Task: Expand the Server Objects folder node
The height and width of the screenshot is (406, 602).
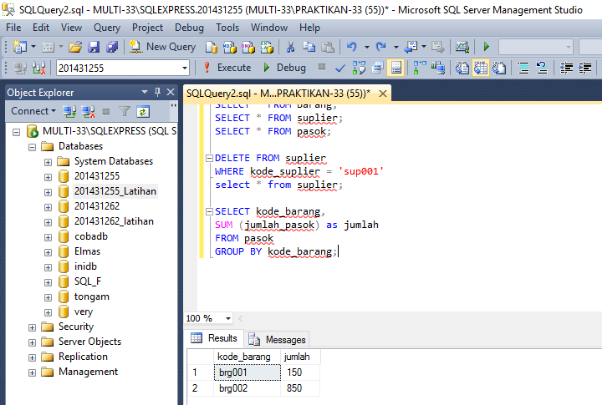Action: tap(32, 343)
